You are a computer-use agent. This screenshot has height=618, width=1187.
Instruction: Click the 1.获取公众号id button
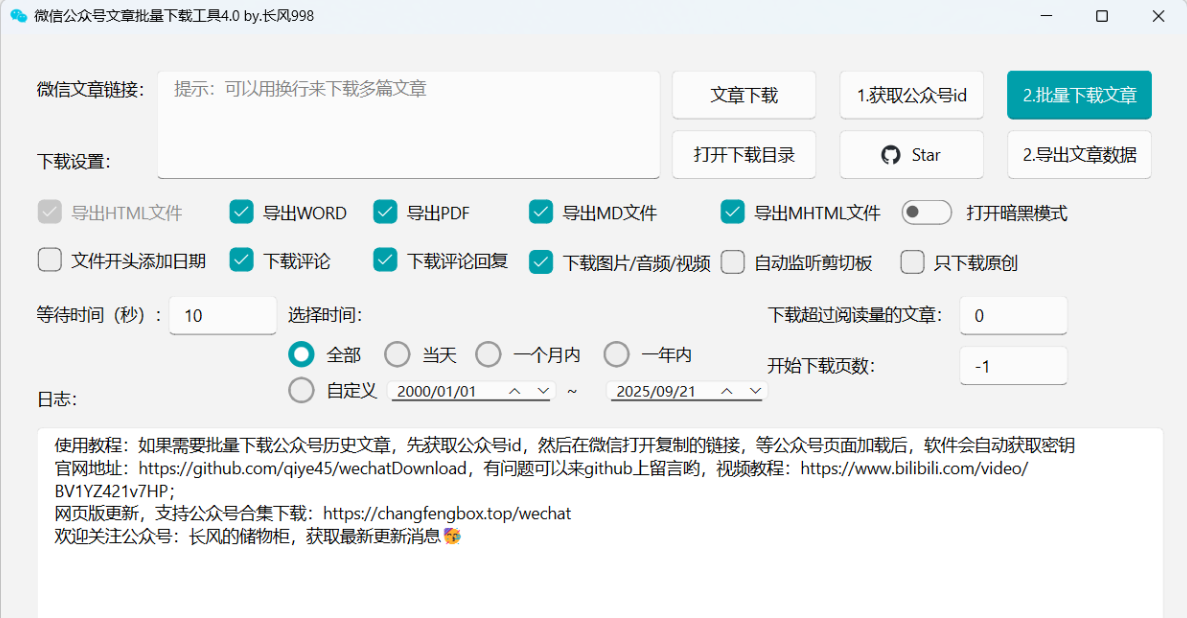(x=911, y=95)
